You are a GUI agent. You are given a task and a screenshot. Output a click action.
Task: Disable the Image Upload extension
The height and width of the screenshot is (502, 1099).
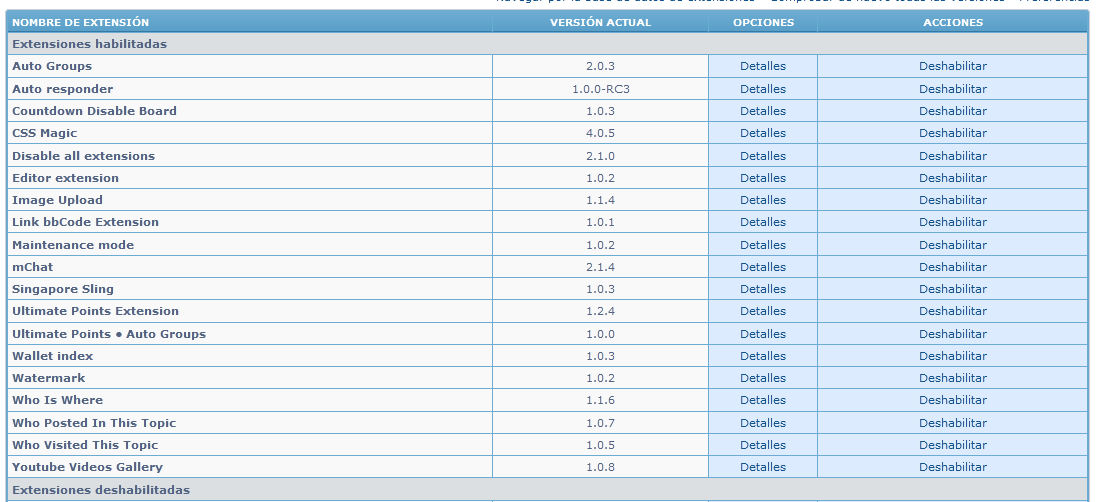pos(953,200)
